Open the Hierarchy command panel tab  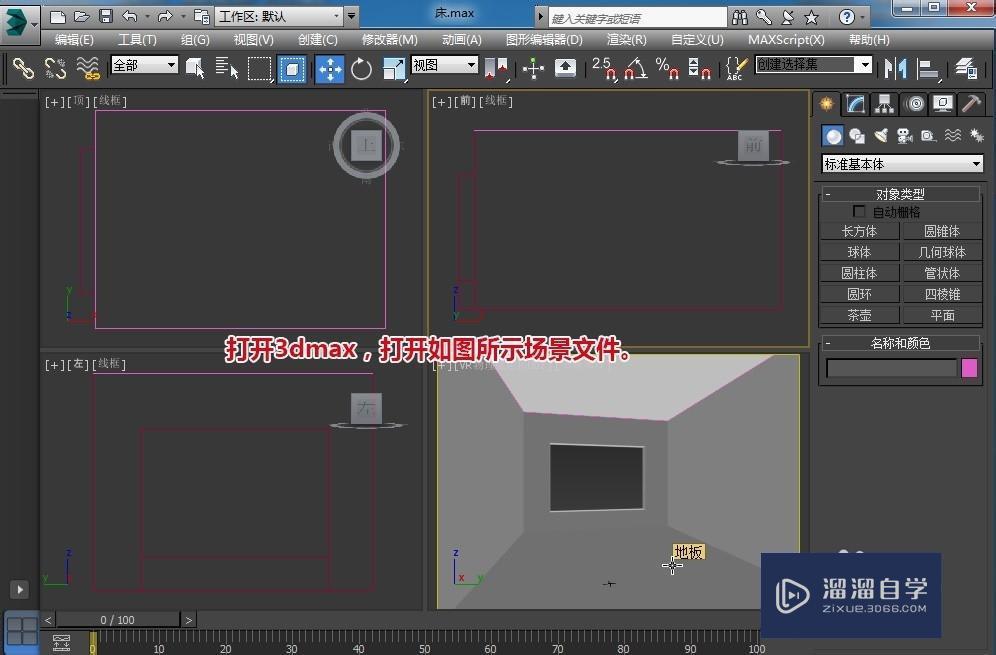(x=884, y=104)
